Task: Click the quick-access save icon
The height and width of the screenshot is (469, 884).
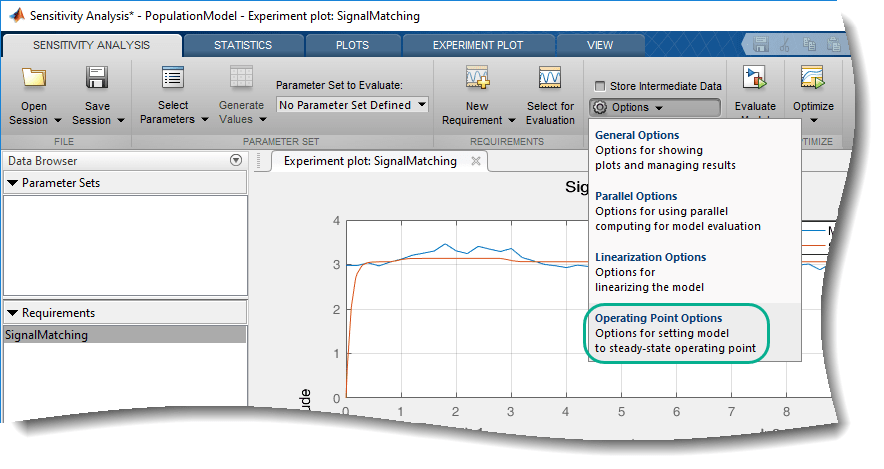Action: pyautogui.click(x=760, y=45)
